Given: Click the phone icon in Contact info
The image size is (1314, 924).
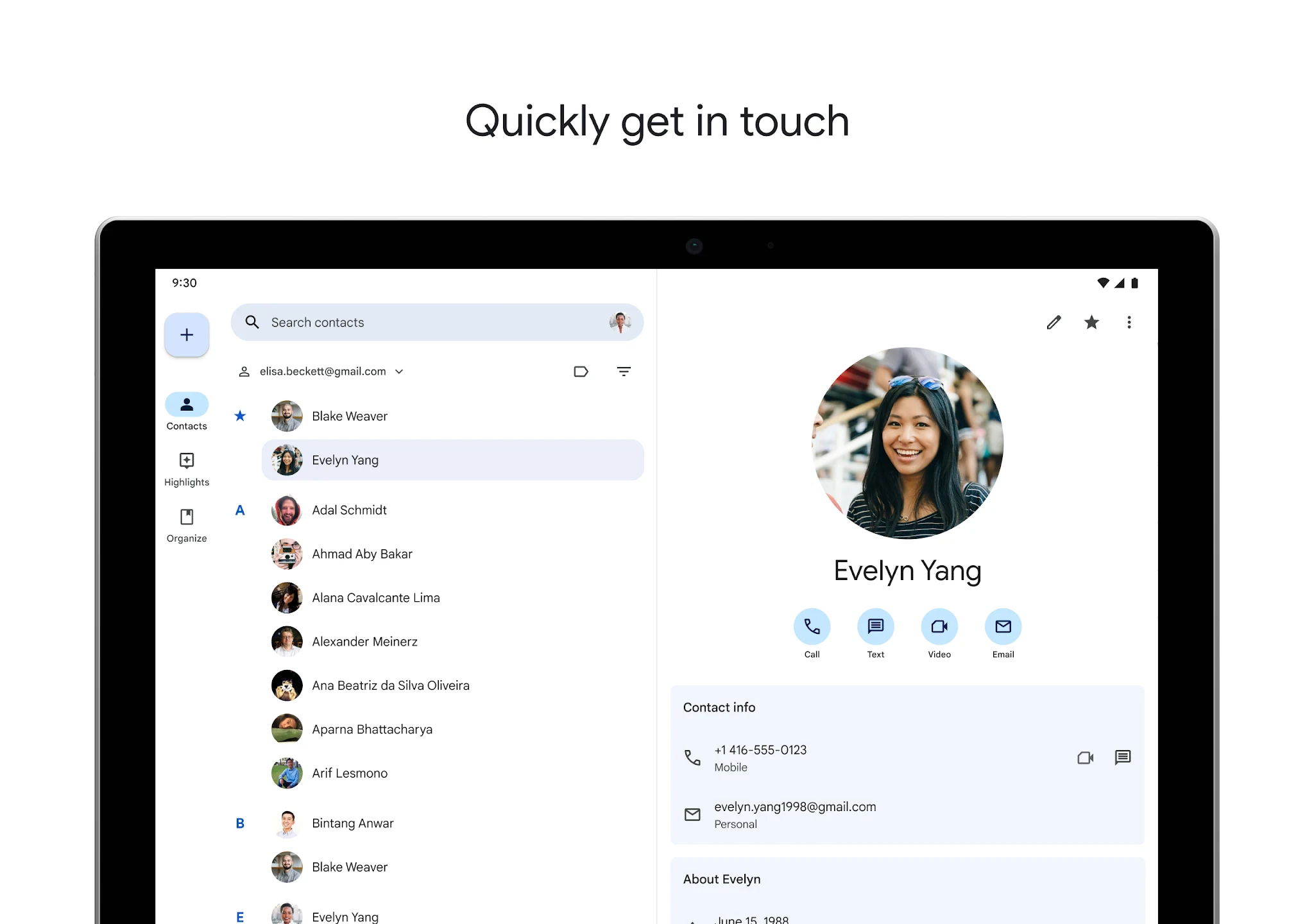Looking at the screenshot, I should pyautogui.click(x=692, y=758).
